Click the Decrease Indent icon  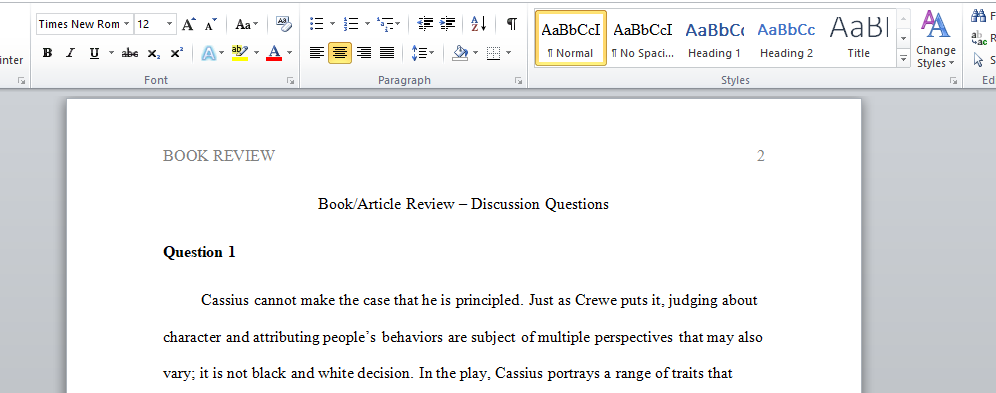[x=425, y=24]
